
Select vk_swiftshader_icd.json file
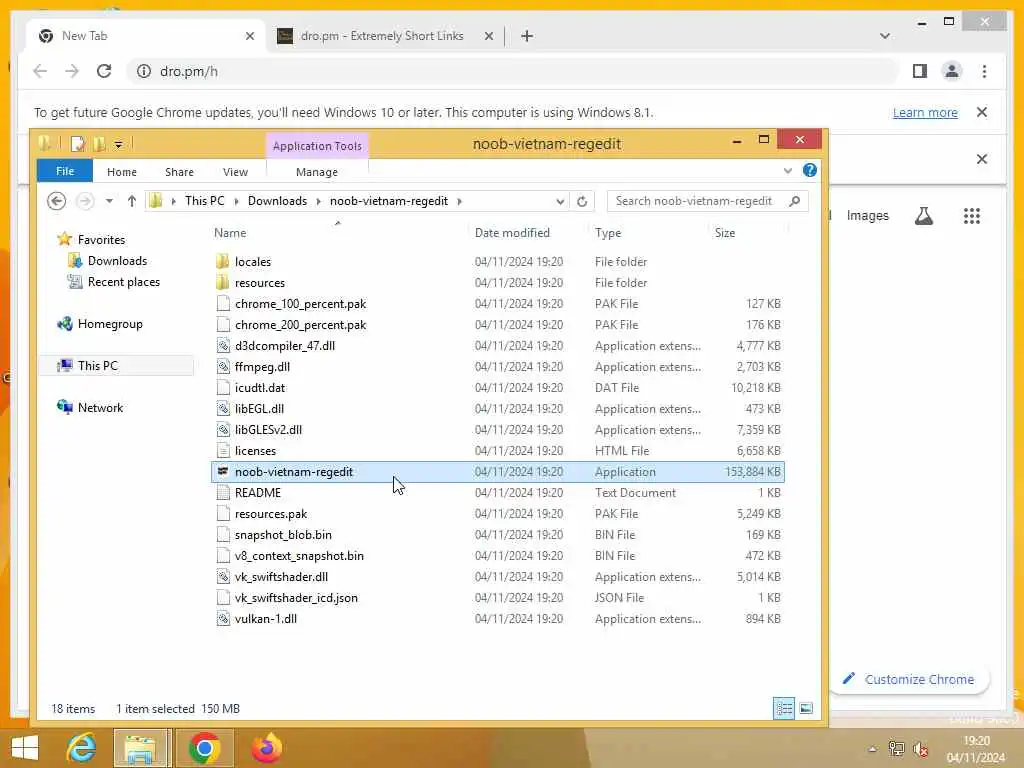click(296, 598)
